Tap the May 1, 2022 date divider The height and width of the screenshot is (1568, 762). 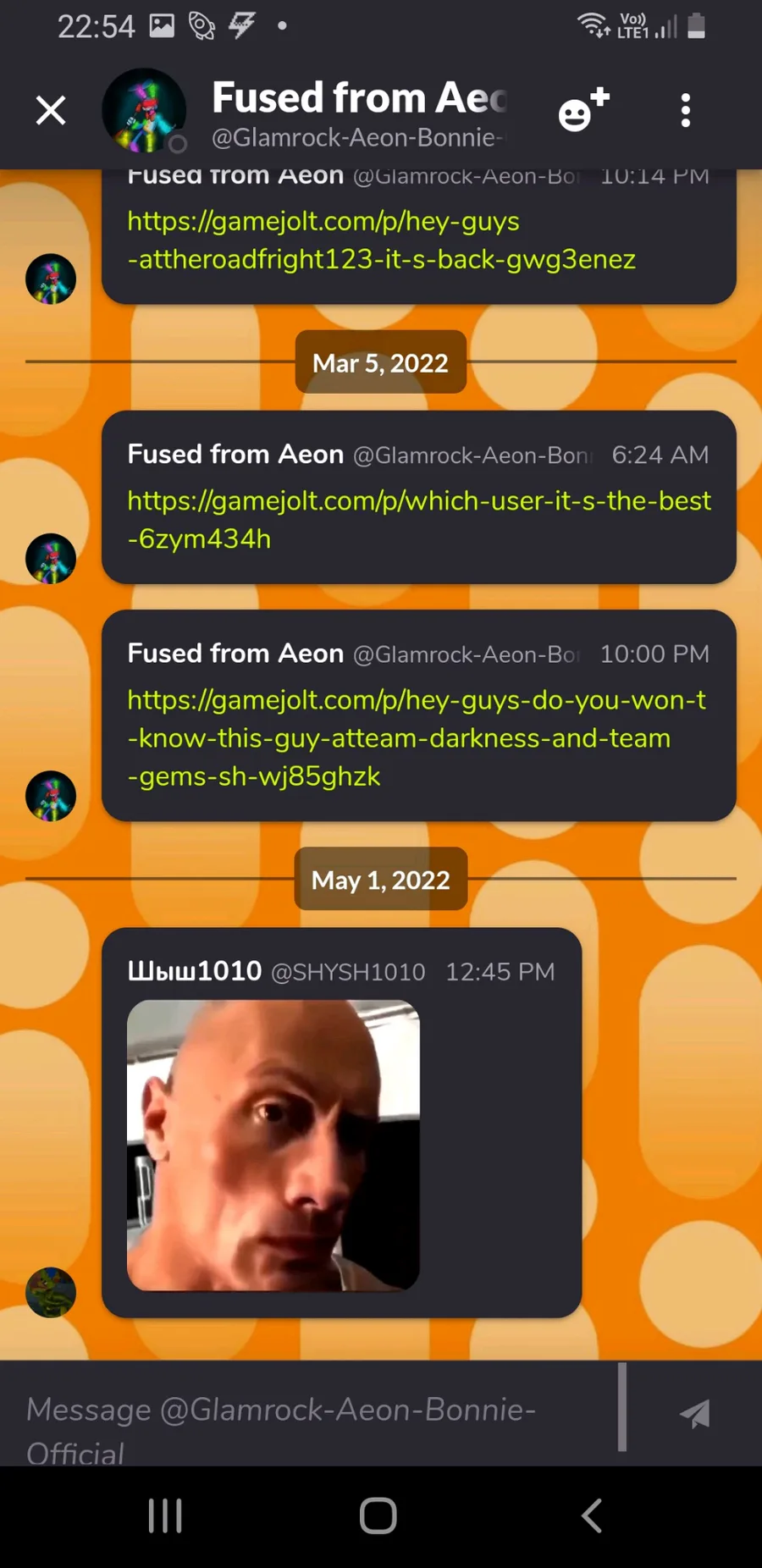[380, 880]
